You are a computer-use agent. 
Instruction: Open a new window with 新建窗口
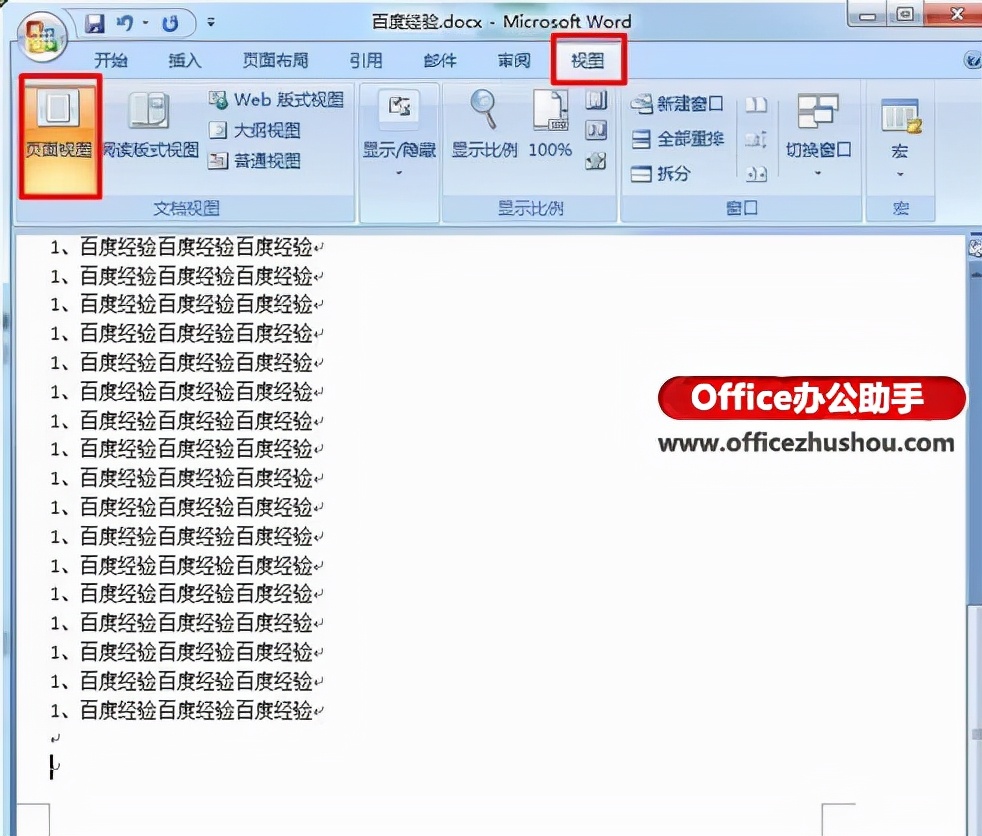(677, 104)
